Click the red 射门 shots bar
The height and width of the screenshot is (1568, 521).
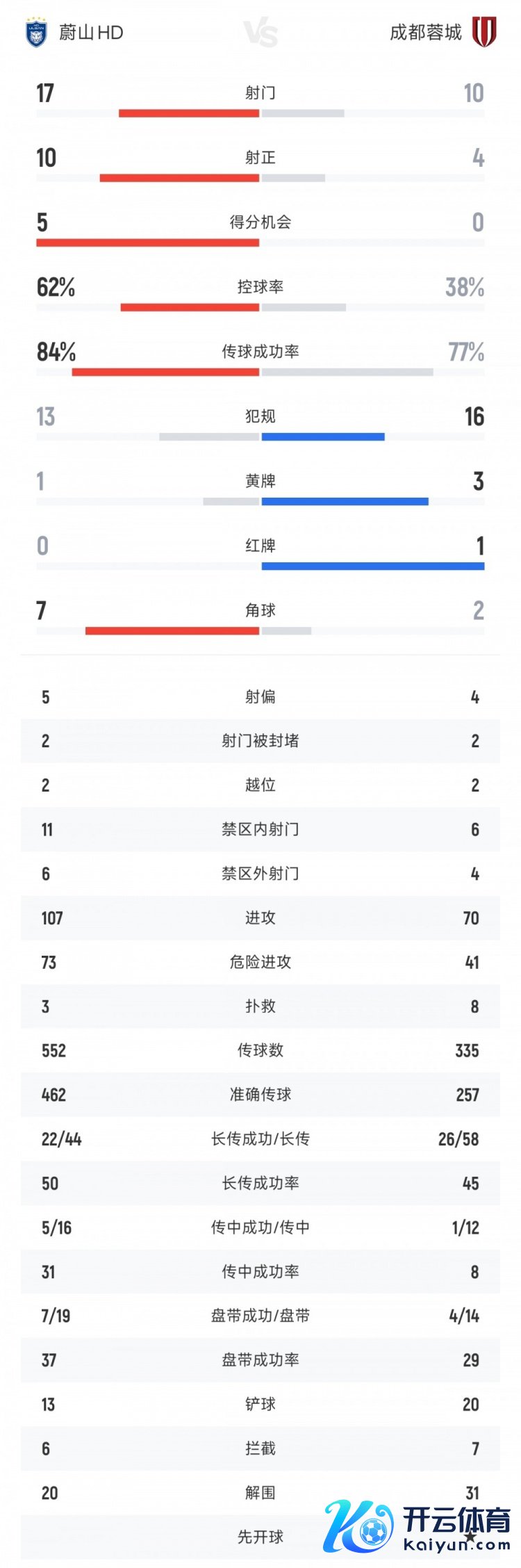tap(189, 113)
